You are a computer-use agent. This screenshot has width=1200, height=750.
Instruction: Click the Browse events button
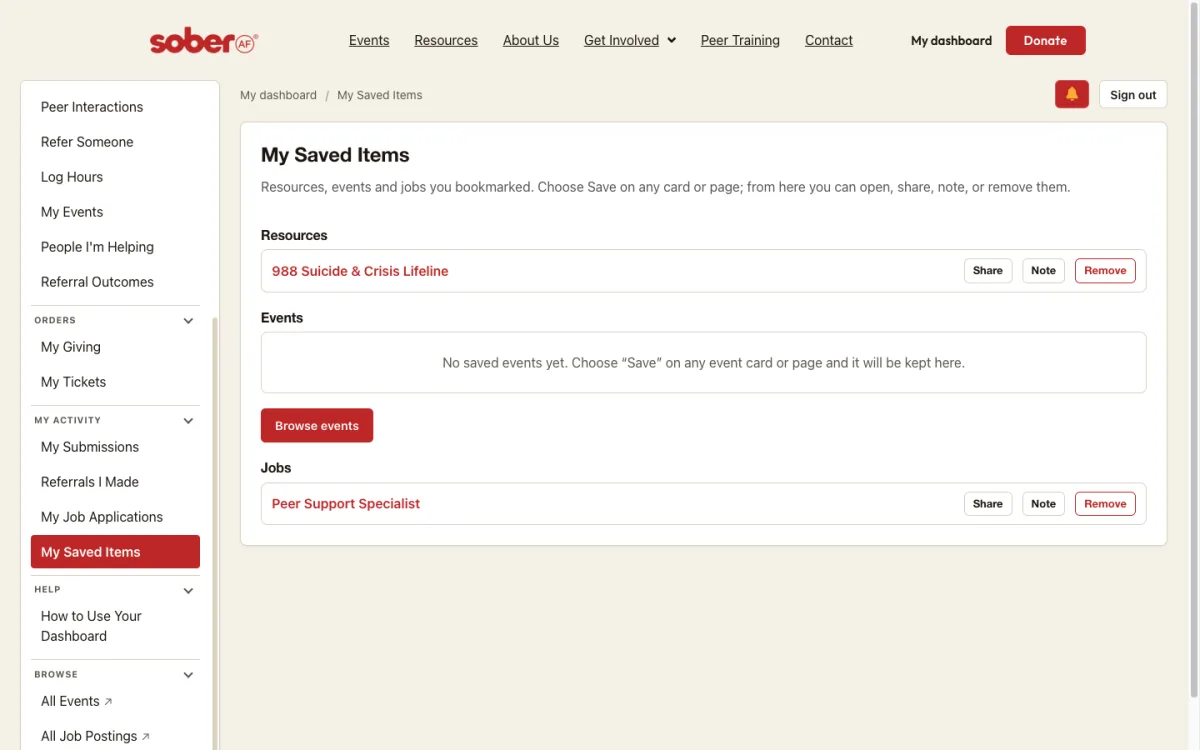tap(317, 425)
